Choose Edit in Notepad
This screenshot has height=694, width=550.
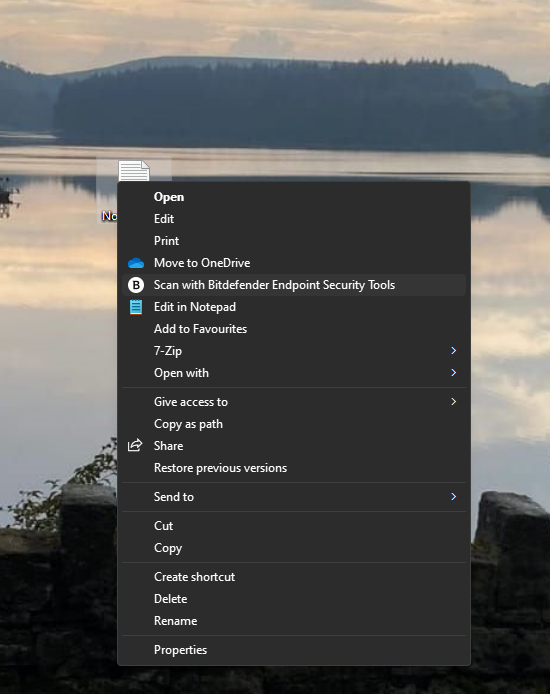point(294,307)
